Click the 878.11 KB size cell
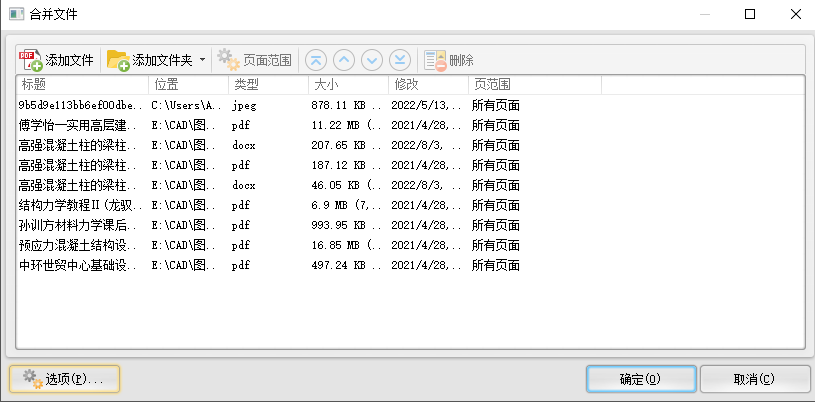The height and width of the screenshot is (402, 815). [x=347, y=106]
